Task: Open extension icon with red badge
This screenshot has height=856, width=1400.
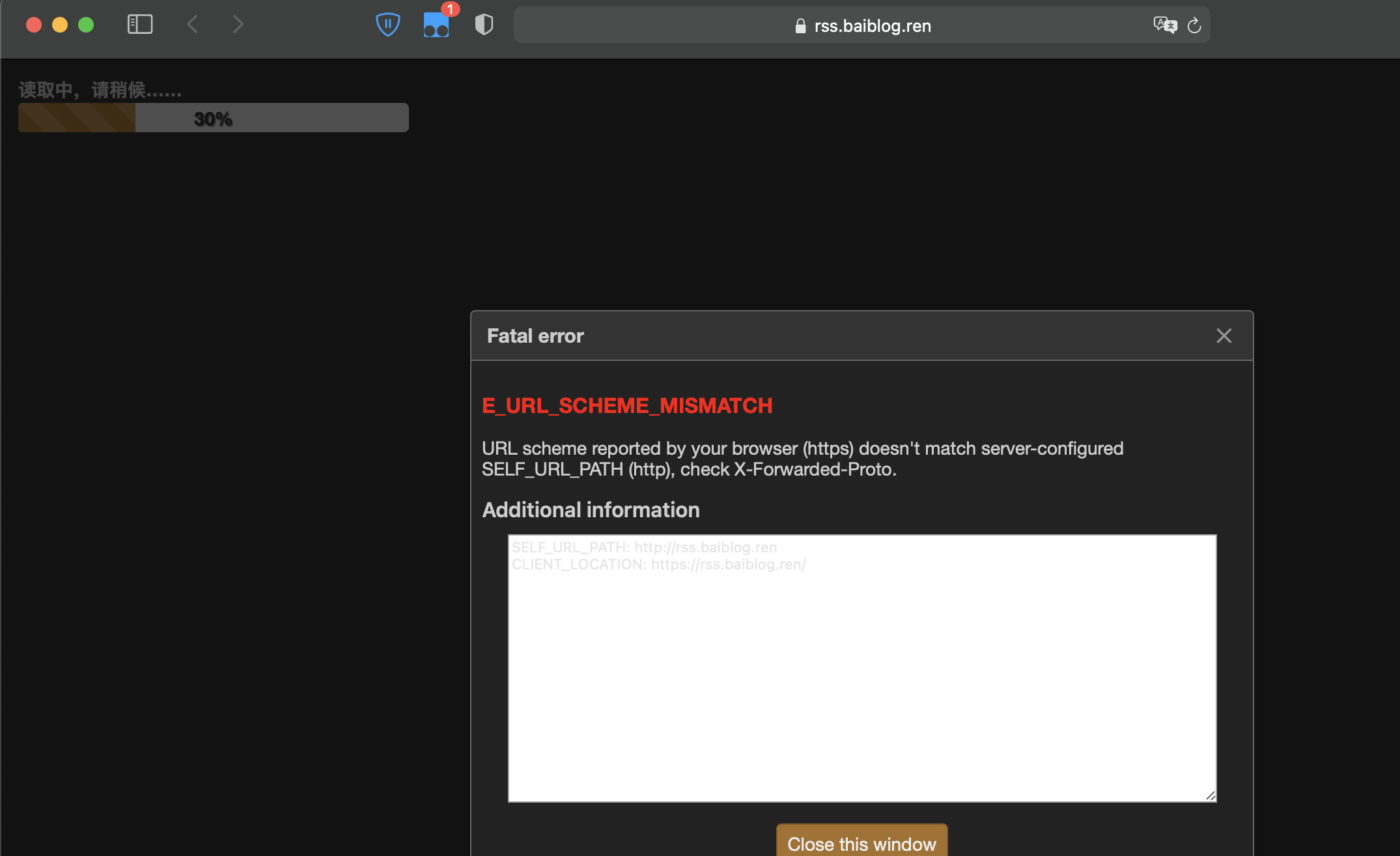Action: (436, 25)
